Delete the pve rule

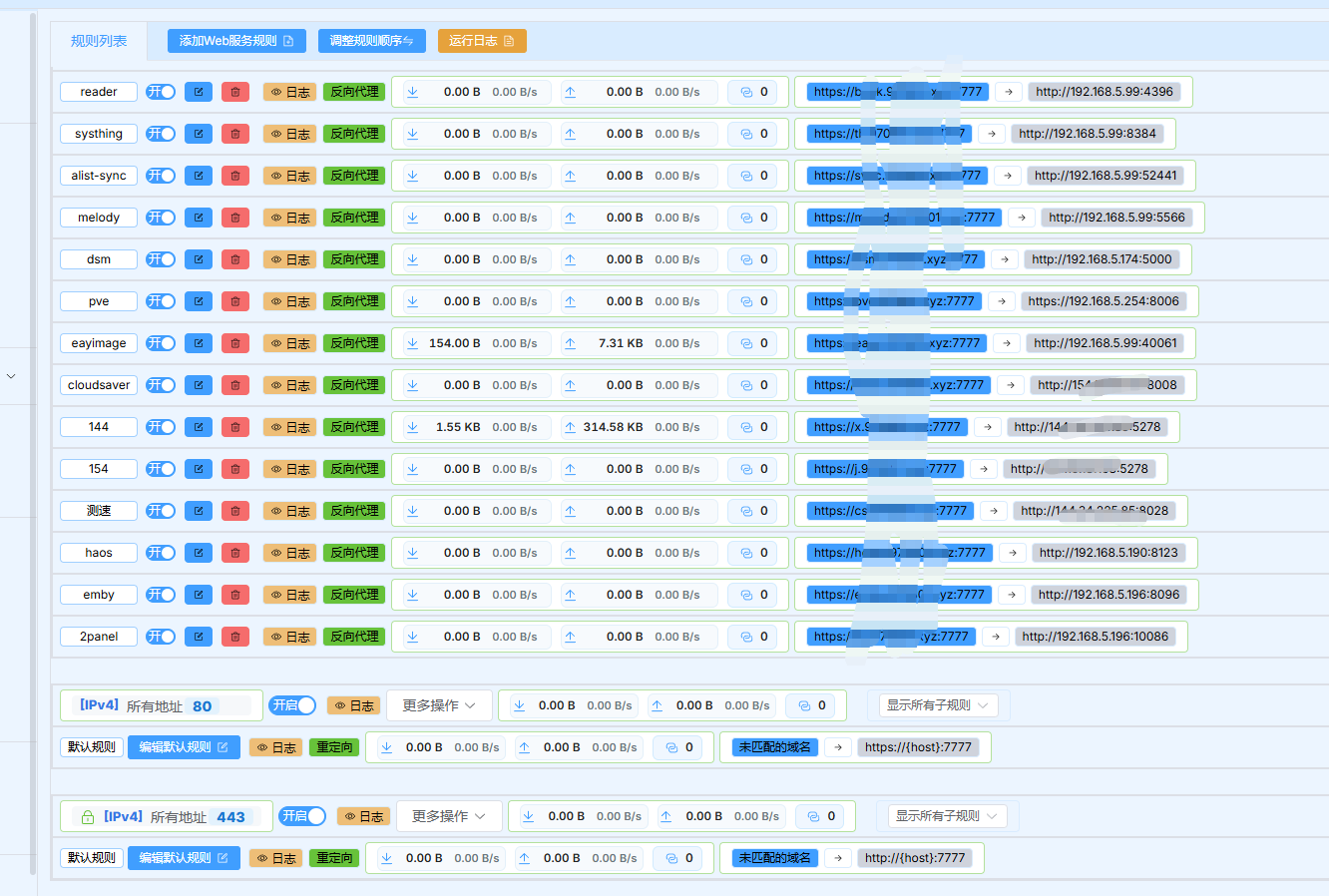235,301
